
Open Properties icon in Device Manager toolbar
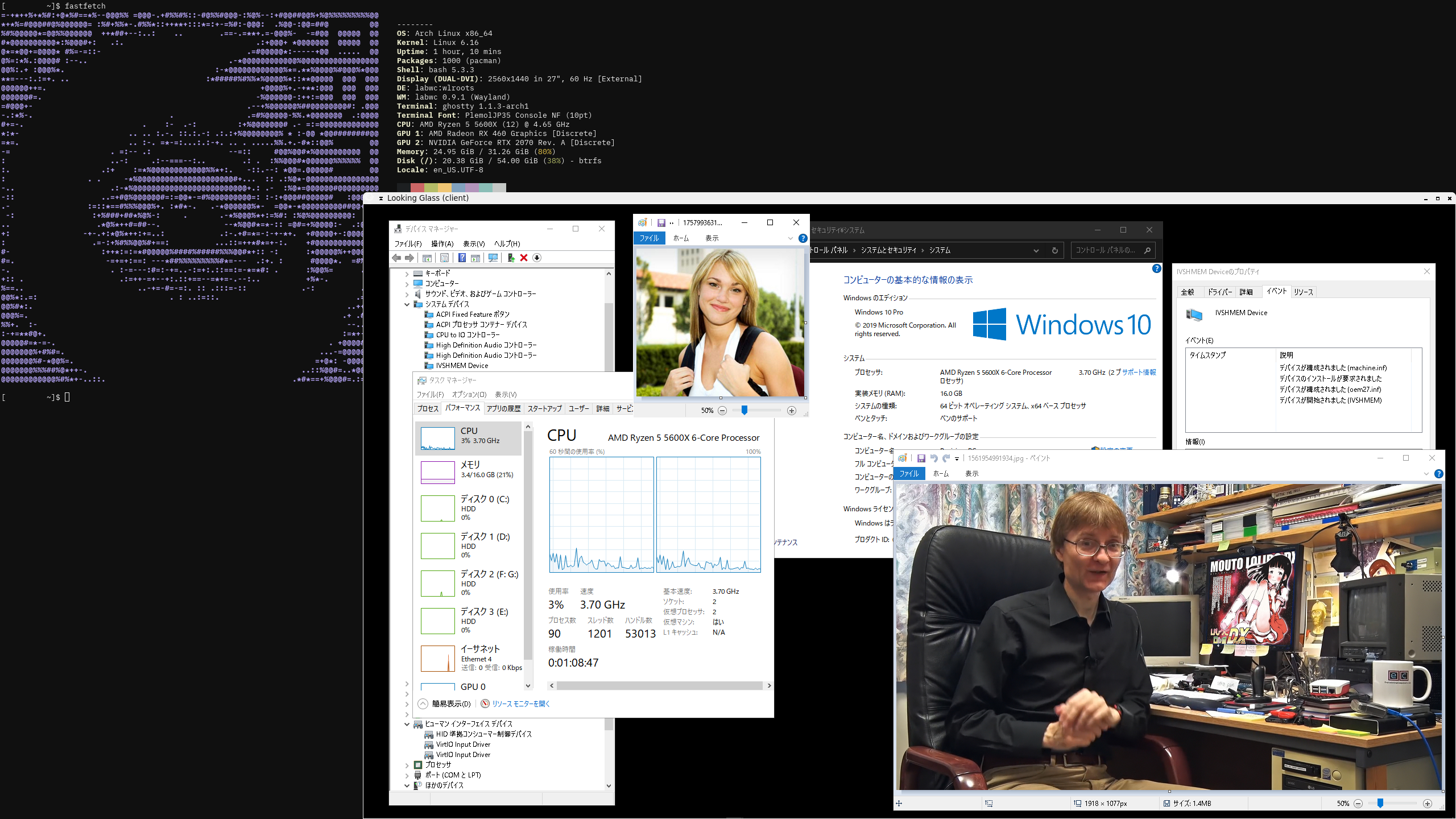pyautogui.click(x=445, y=258)
